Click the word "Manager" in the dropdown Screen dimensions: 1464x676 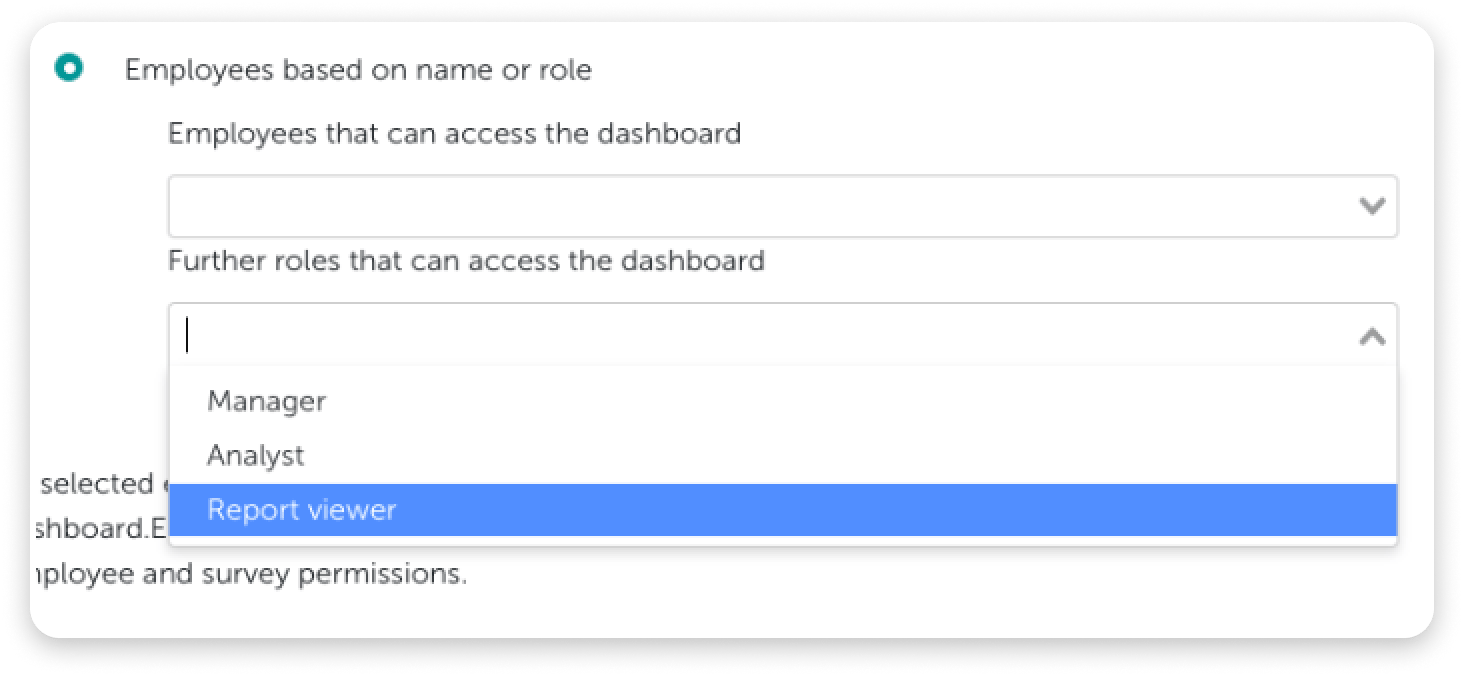click(266, 402)
